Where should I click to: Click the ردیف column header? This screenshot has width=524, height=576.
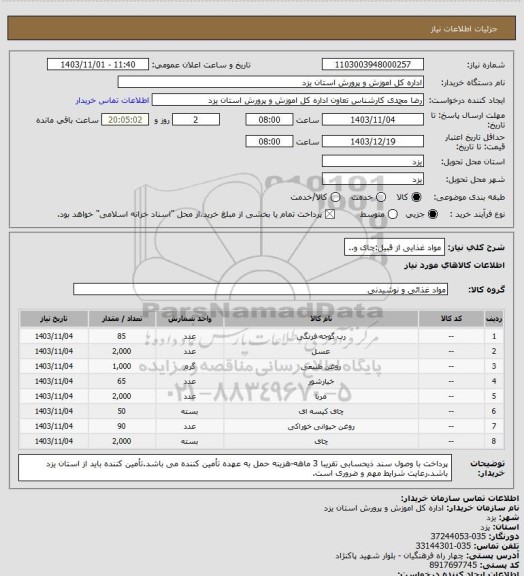pos(494,319)
